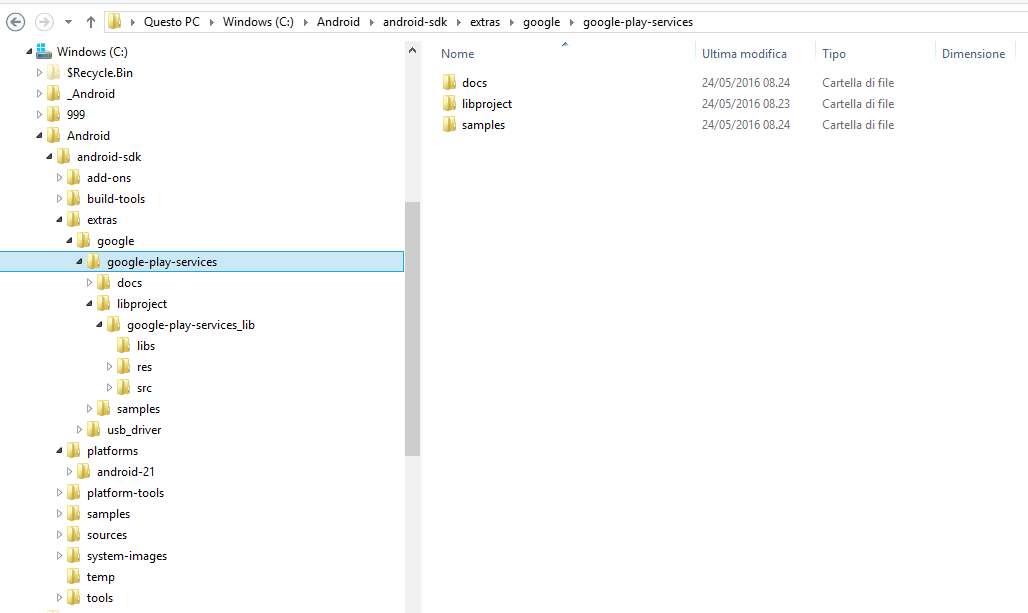Viewport: 1028px width, 613px height.
Task: Click folder icon in address bar
Action: pyautogui.click(x=115, y=22)
